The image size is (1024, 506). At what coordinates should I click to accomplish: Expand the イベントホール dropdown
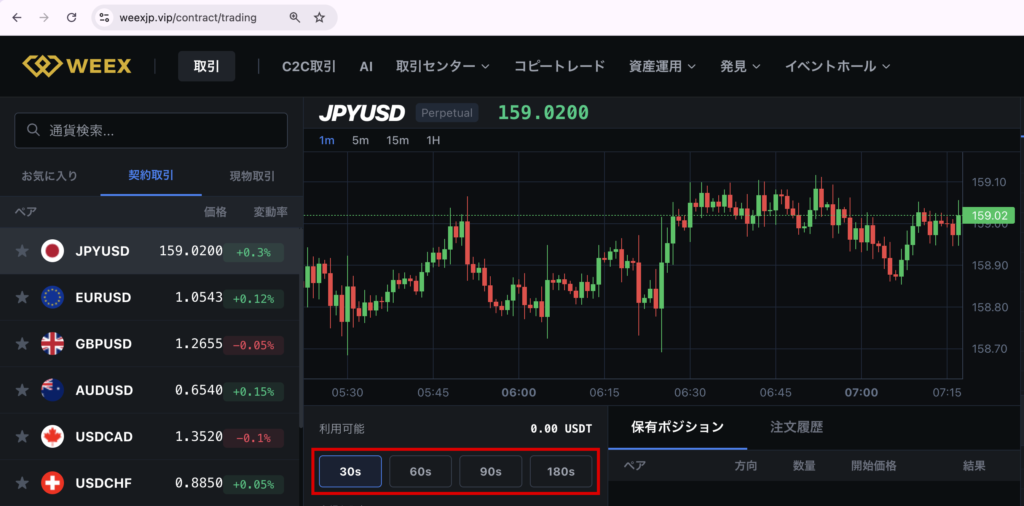838,67
